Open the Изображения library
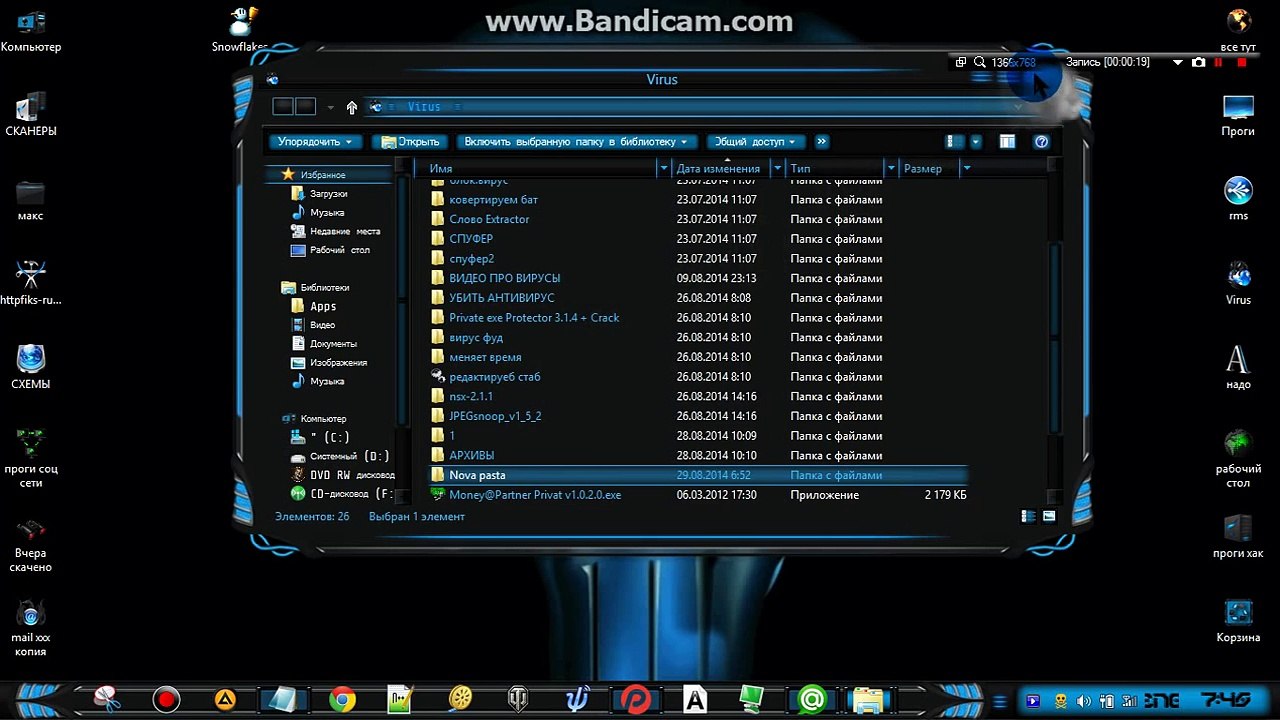The image size is (1280, 720). coord(338,363)
